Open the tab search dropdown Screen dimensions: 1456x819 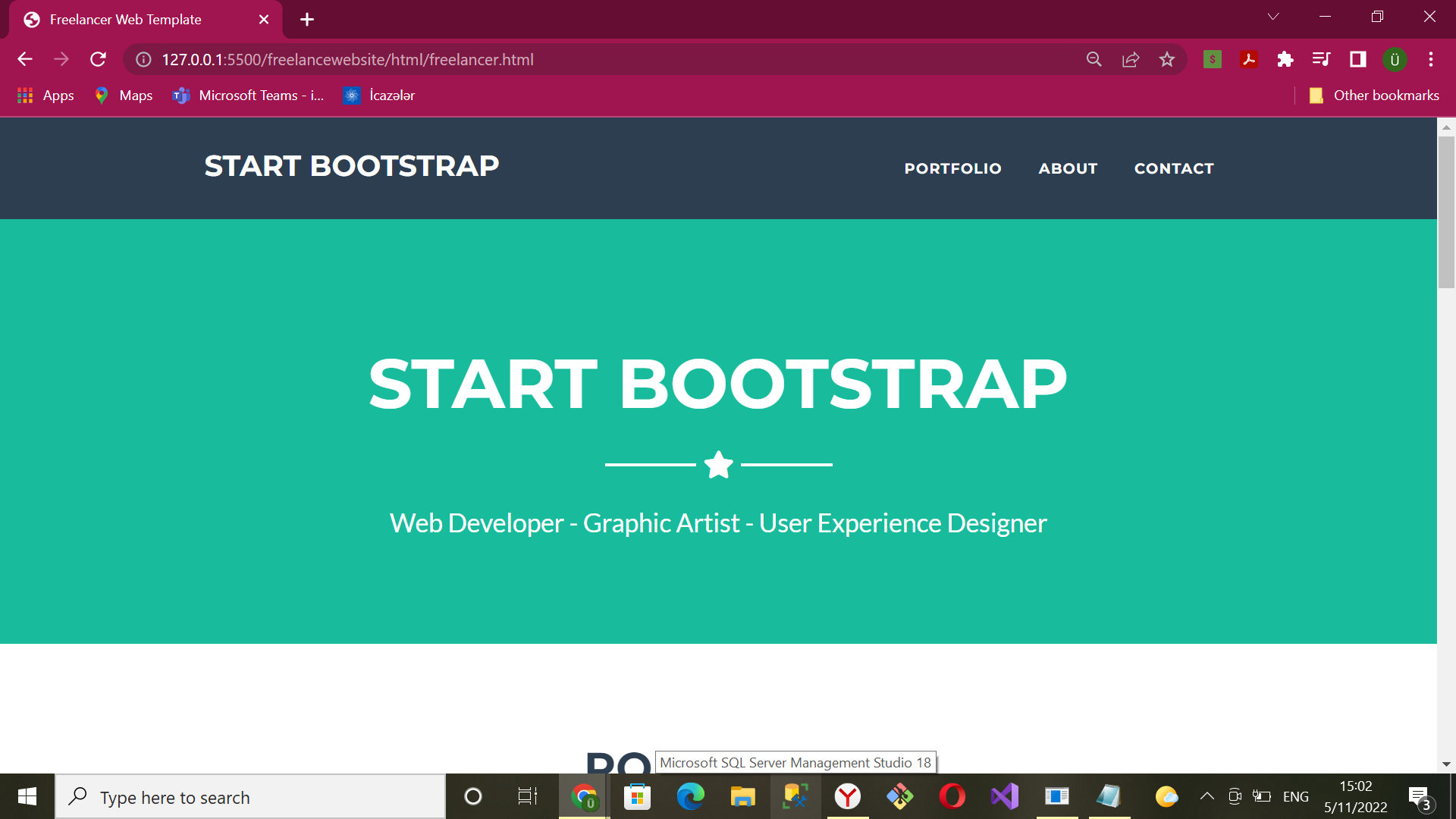point(1273,16)
